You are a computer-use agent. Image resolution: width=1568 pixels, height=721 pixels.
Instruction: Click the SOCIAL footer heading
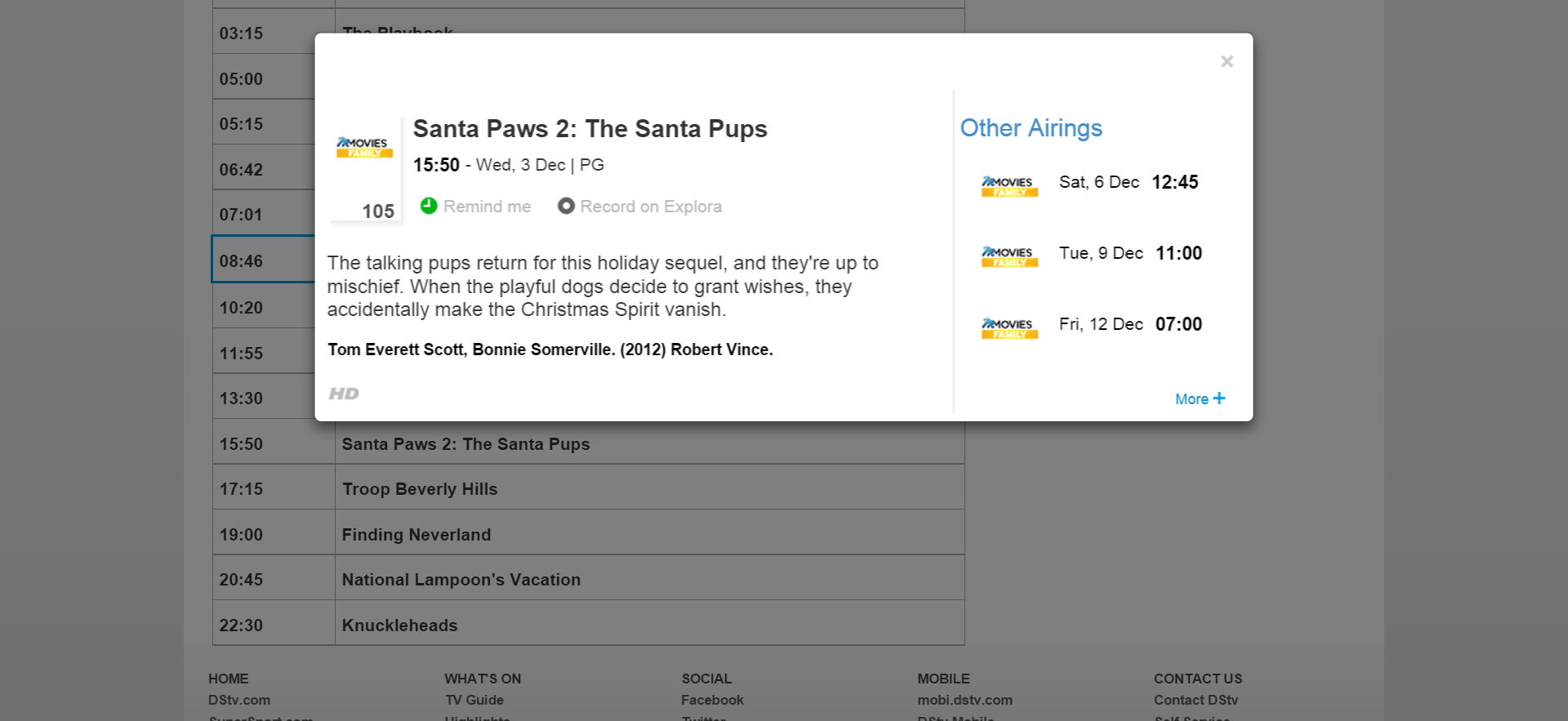click(x=706, y=679)
